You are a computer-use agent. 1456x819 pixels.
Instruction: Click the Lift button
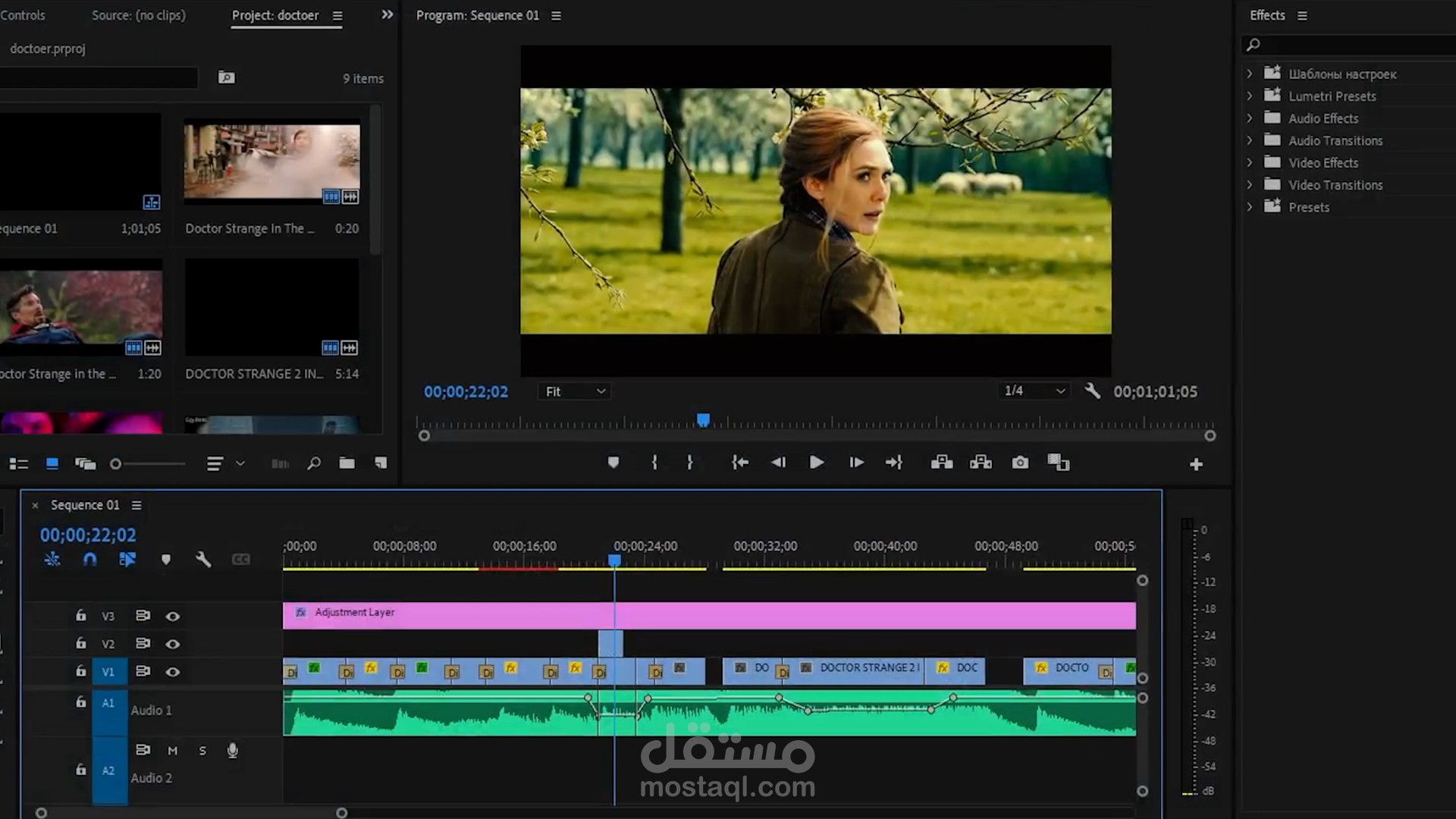point(942,463)
